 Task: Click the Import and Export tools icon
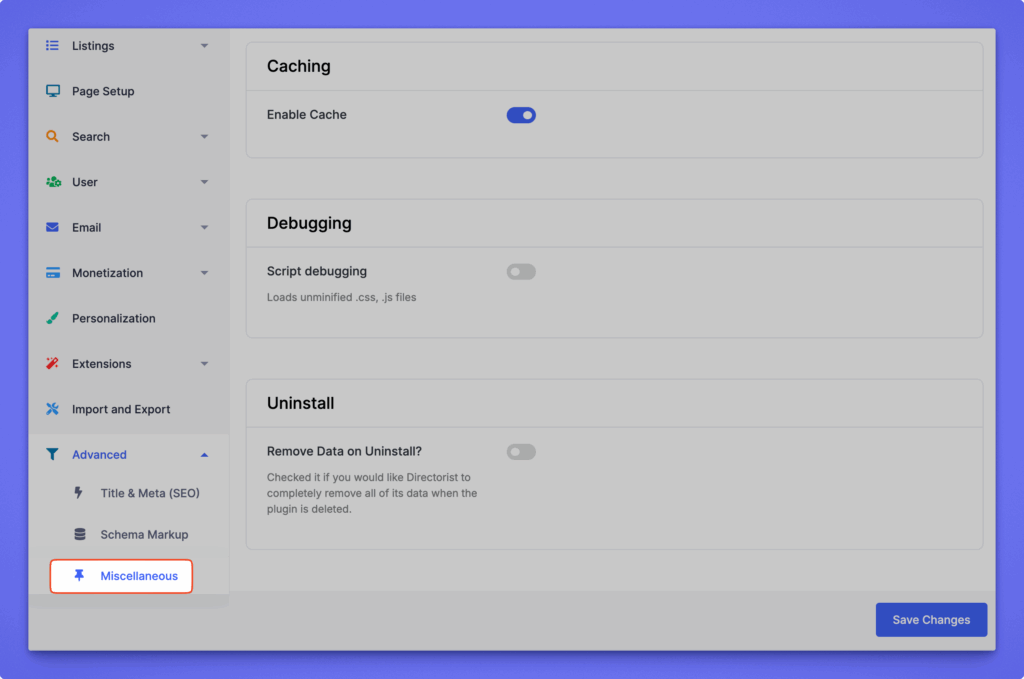(53, 409)
